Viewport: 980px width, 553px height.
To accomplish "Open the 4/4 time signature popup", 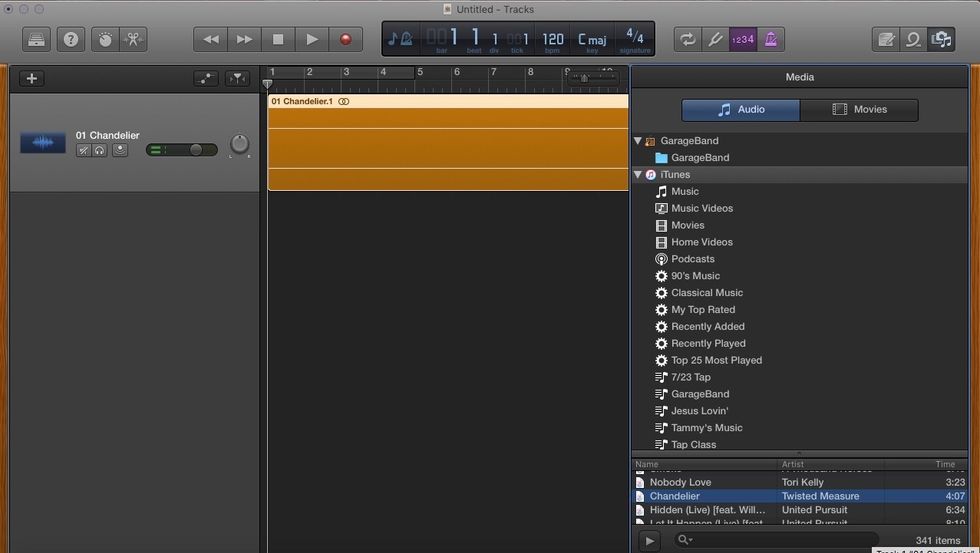I will click(634, 36).
